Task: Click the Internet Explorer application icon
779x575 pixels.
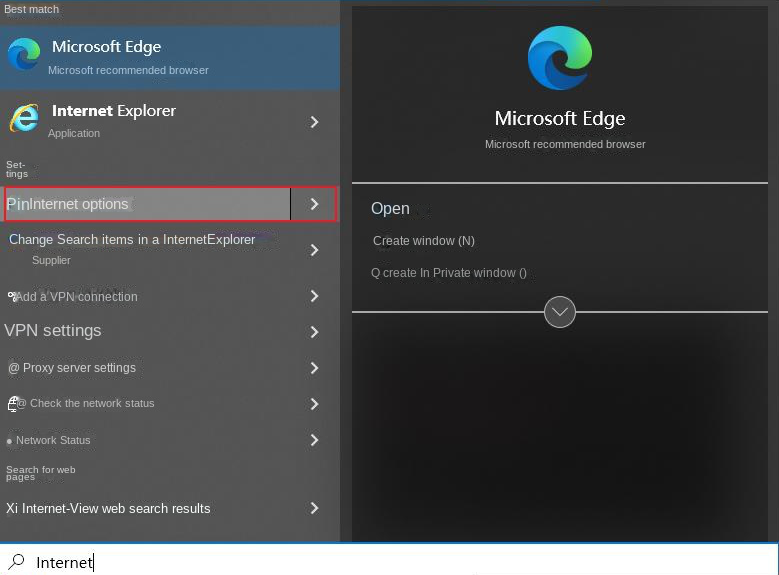Action: coord(24,119)
